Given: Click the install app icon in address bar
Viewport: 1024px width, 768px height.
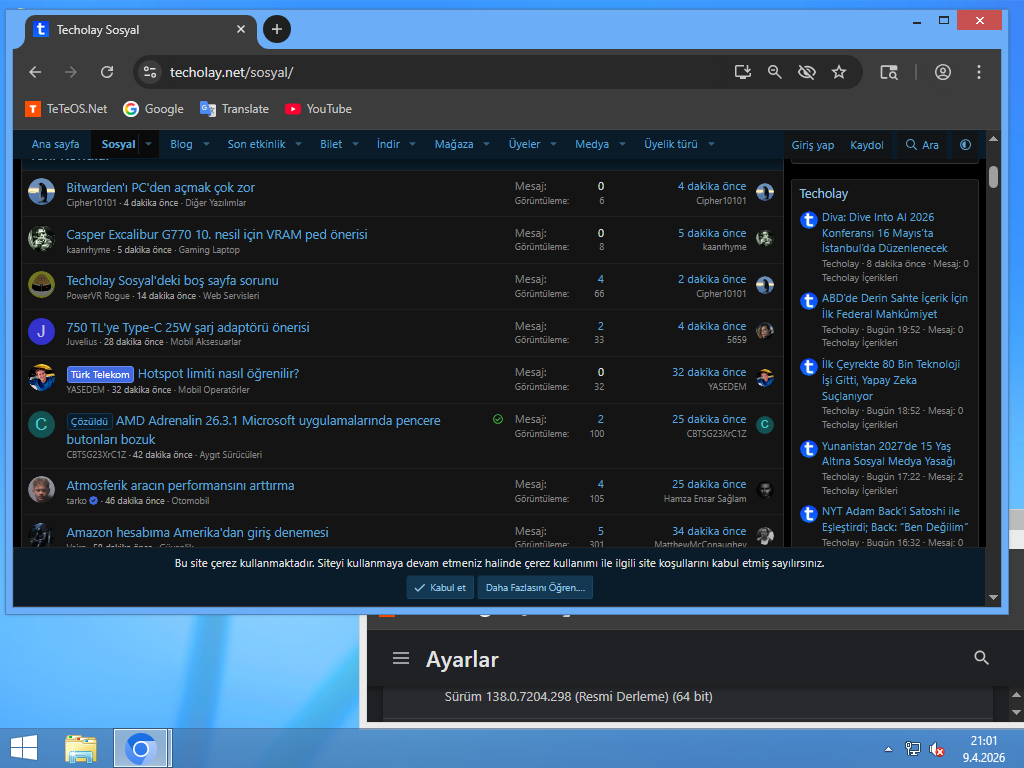Looking at the screenshot, I should click(743, 72).
